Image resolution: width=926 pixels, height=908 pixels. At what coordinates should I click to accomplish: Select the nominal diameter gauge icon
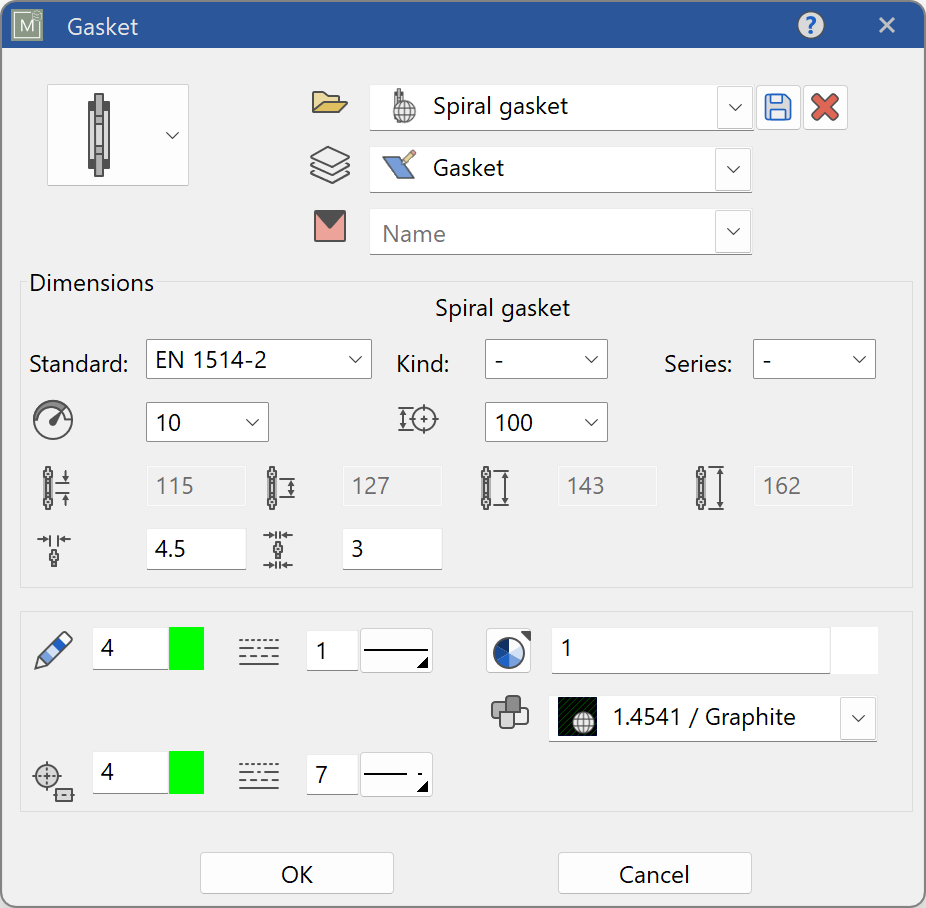click(x=52, y=420)
